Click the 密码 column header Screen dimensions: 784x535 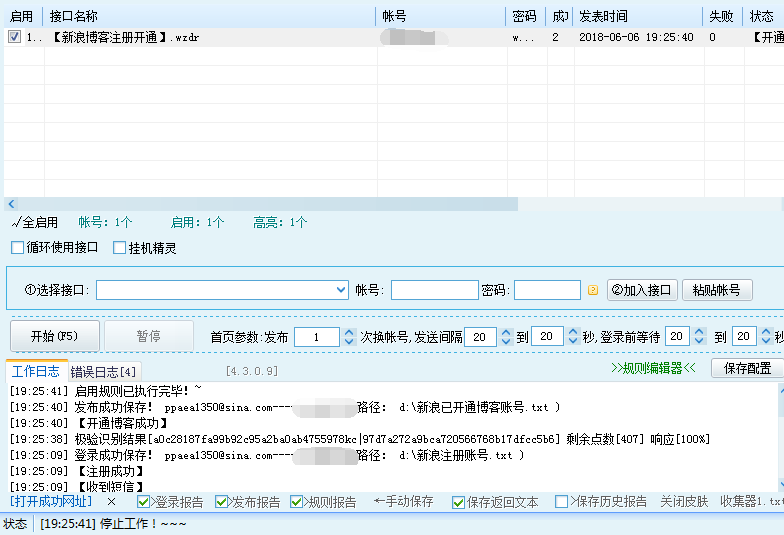pyautogui.click(x=526, y=16)
